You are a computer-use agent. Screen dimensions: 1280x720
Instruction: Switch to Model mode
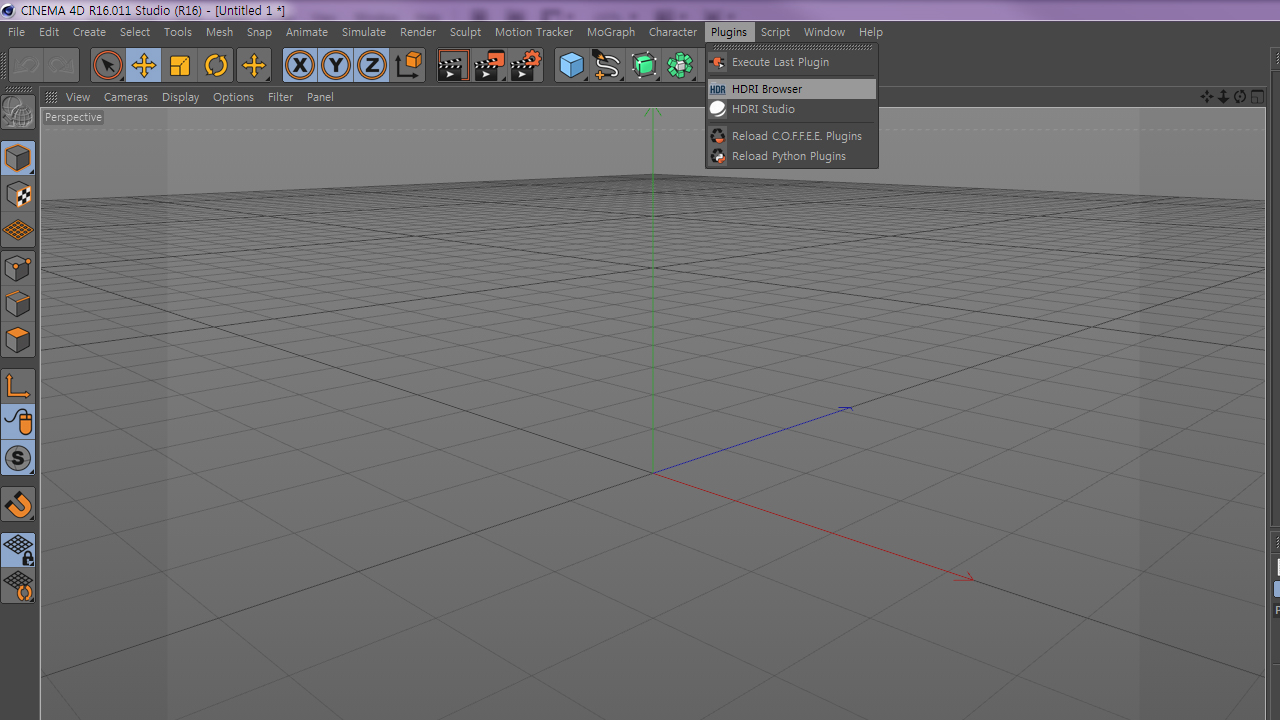[x=18, y=158]
